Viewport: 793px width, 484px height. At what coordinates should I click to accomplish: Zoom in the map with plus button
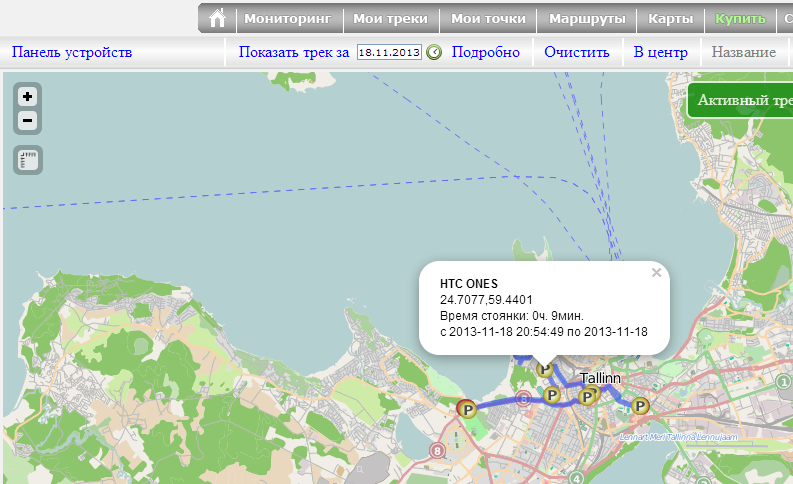(x=27, y=97)
